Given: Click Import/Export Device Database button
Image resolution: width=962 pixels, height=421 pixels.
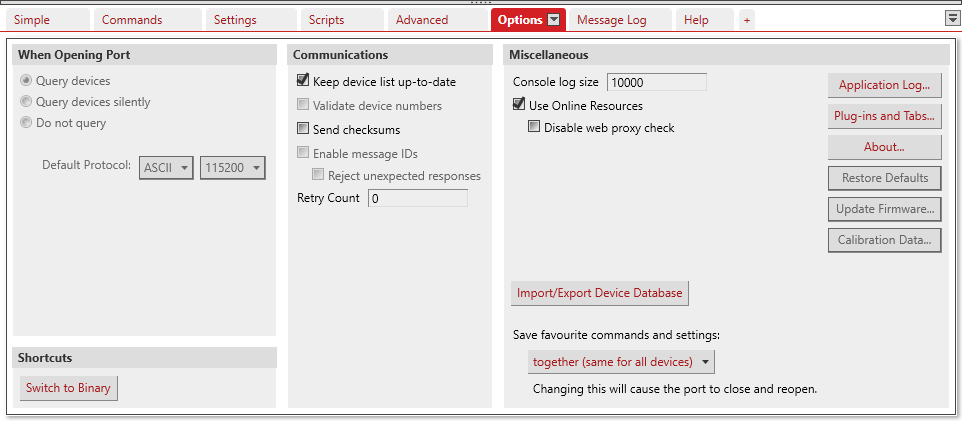Looking at the screenshot, I should [600, 293].
